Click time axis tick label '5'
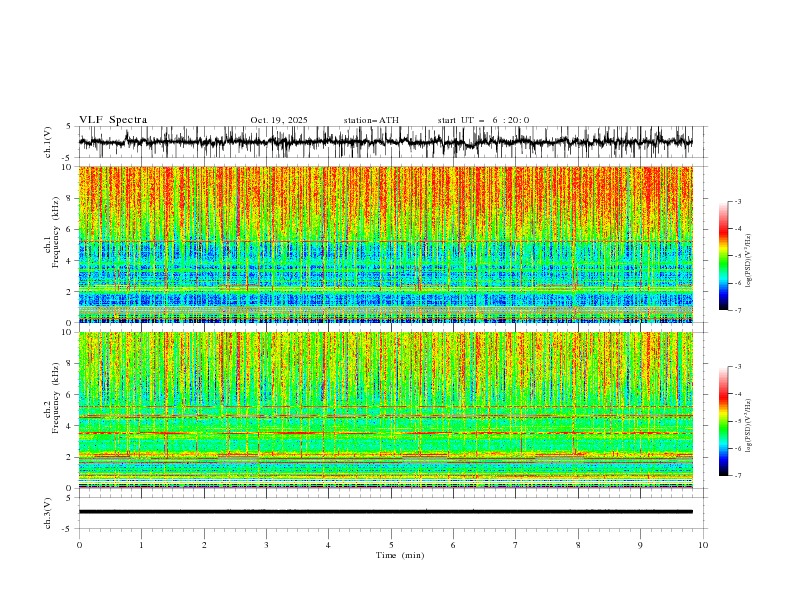This screenshot has width=792, height=612. pos(391,545)
